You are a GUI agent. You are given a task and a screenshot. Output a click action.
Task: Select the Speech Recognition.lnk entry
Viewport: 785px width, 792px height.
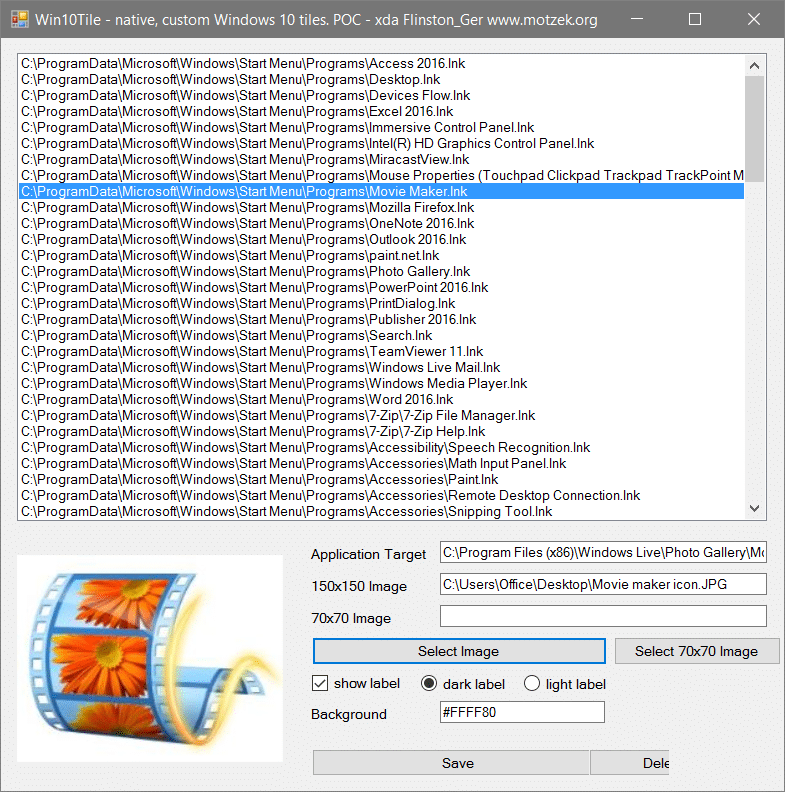click(381, 447)
